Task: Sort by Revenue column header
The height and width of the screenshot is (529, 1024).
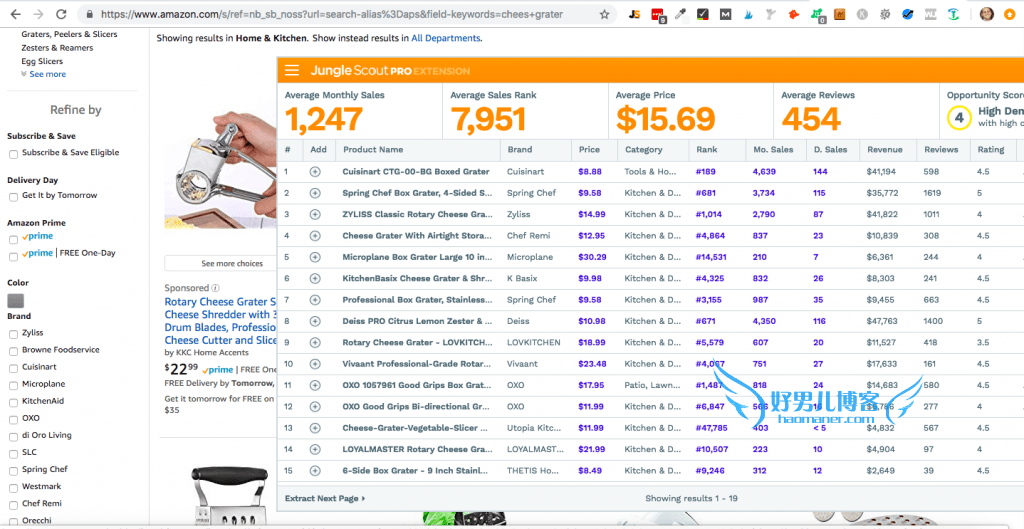Action: (x=885, y=150)
